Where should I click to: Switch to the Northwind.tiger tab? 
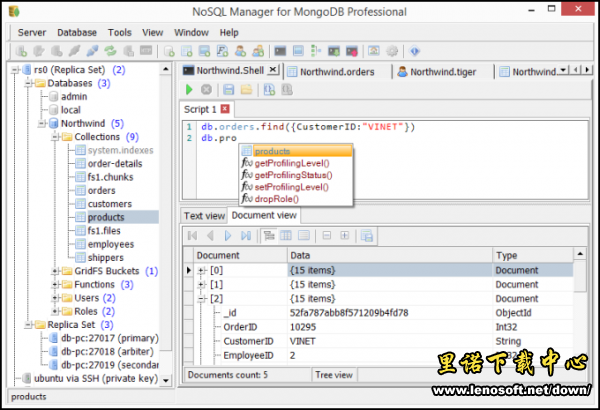(443, 72)
